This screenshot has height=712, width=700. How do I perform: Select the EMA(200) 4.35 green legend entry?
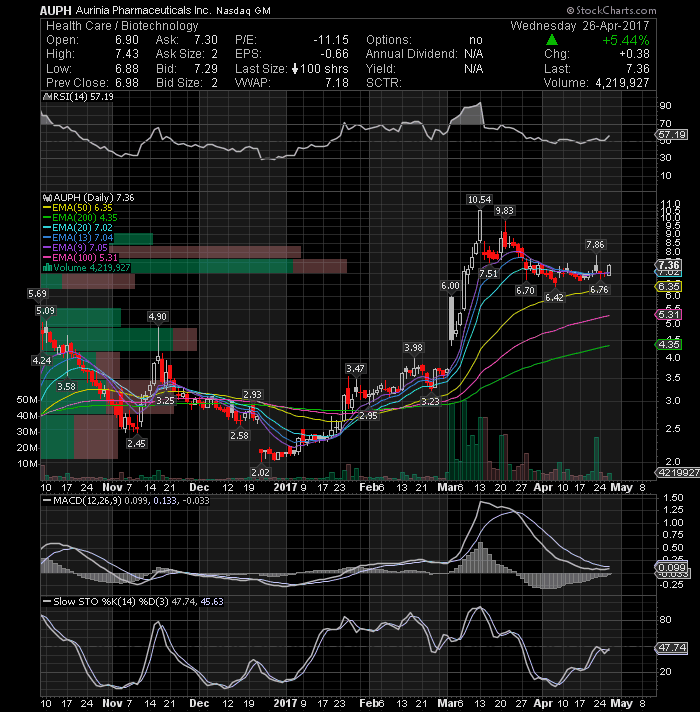point(80,218)
